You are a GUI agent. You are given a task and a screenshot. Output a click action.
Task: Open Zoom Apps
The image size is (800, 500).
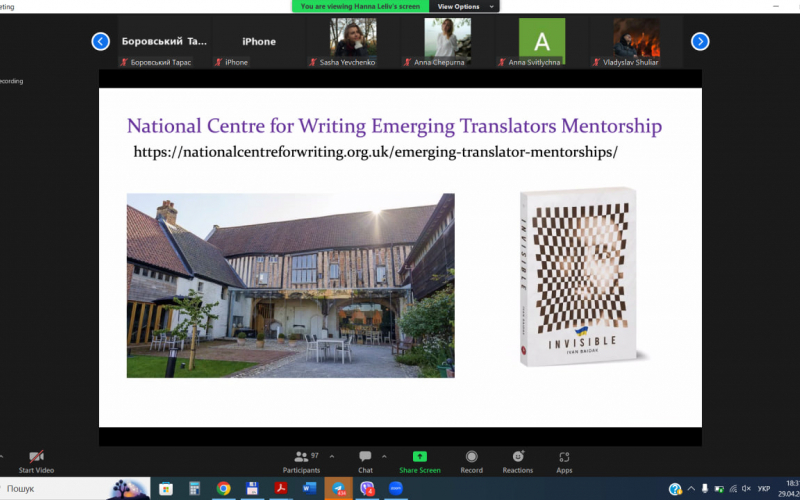click(564, 462)
